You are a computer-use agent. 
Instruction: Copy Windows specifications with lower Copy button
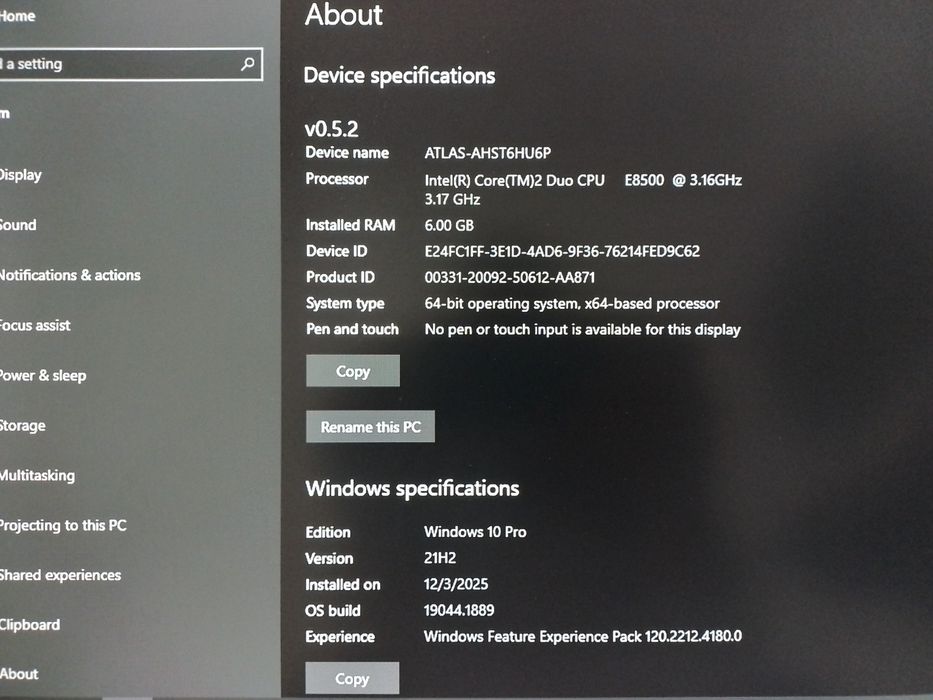pos(352,678)
